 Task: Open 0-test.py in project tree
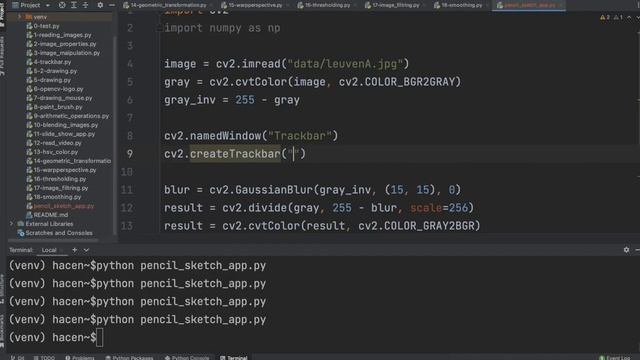tap(43, 26)
